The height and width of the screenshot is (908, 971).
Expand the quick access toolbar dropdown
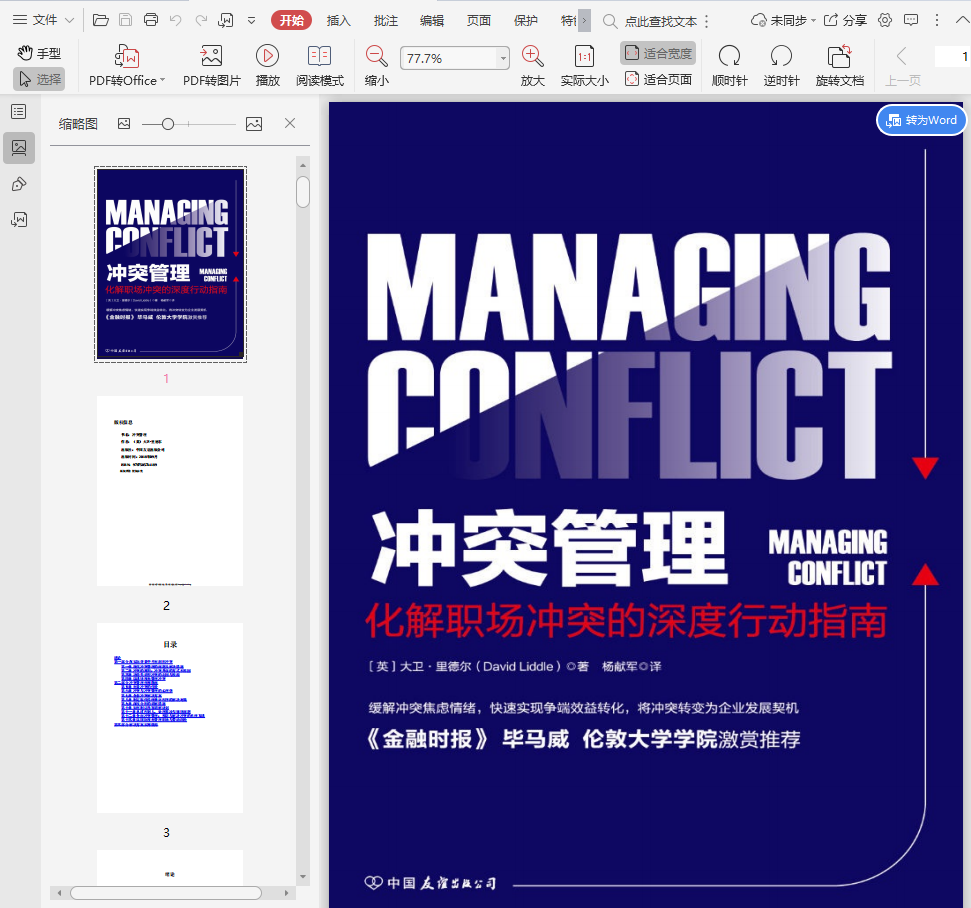pyautogui.click(x=251, y=20)
